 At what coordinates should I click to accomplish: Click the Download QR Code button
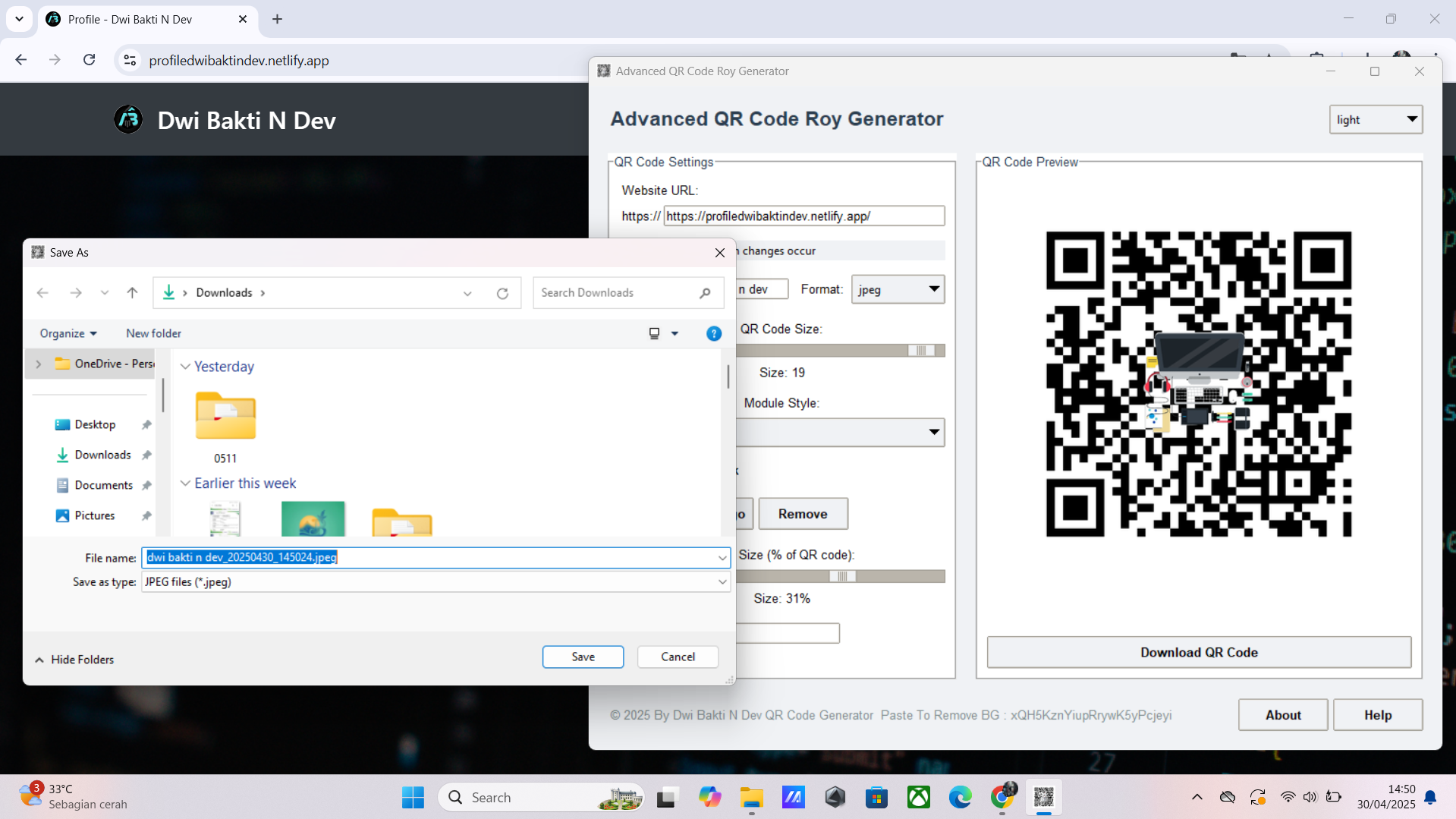(1199, 653)
